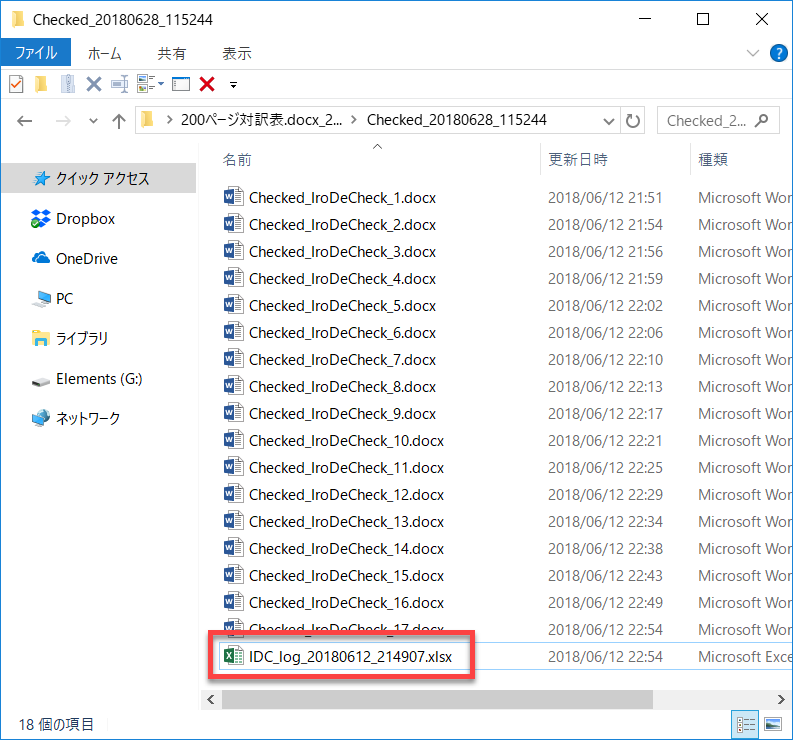Sort files by the 更新日時 column header
Screen dimensions: 793x740
[578, 159]
